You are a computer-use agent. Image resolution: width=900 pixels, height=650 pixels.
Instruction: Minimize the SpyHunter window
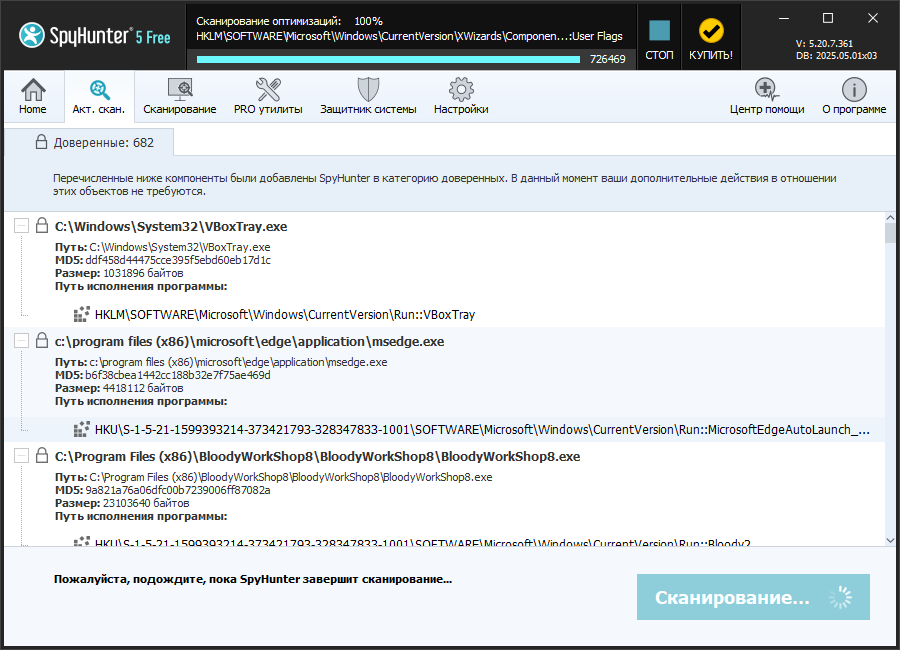783,18
